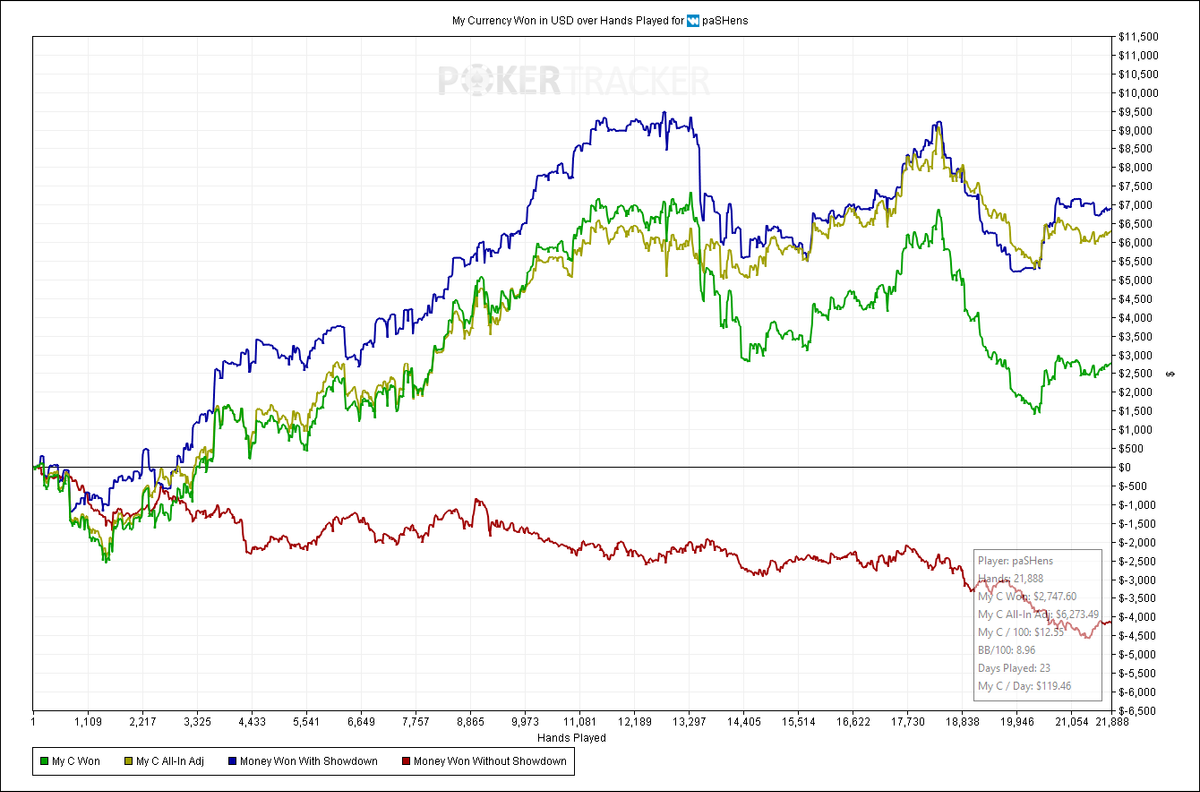Click the 14,405 x-axis label
1200x792 pixels.
pyautogui.click(x=743, y=721)
